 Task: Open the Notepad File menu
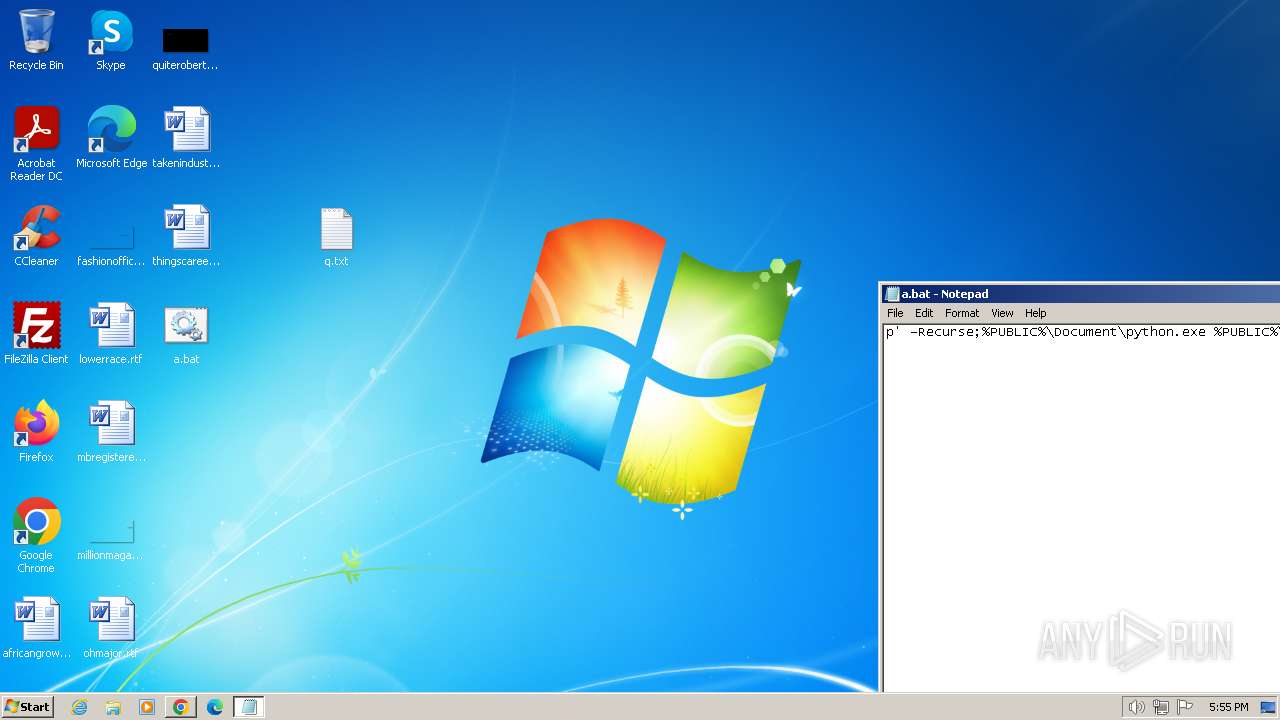click(x=895, y=313)
